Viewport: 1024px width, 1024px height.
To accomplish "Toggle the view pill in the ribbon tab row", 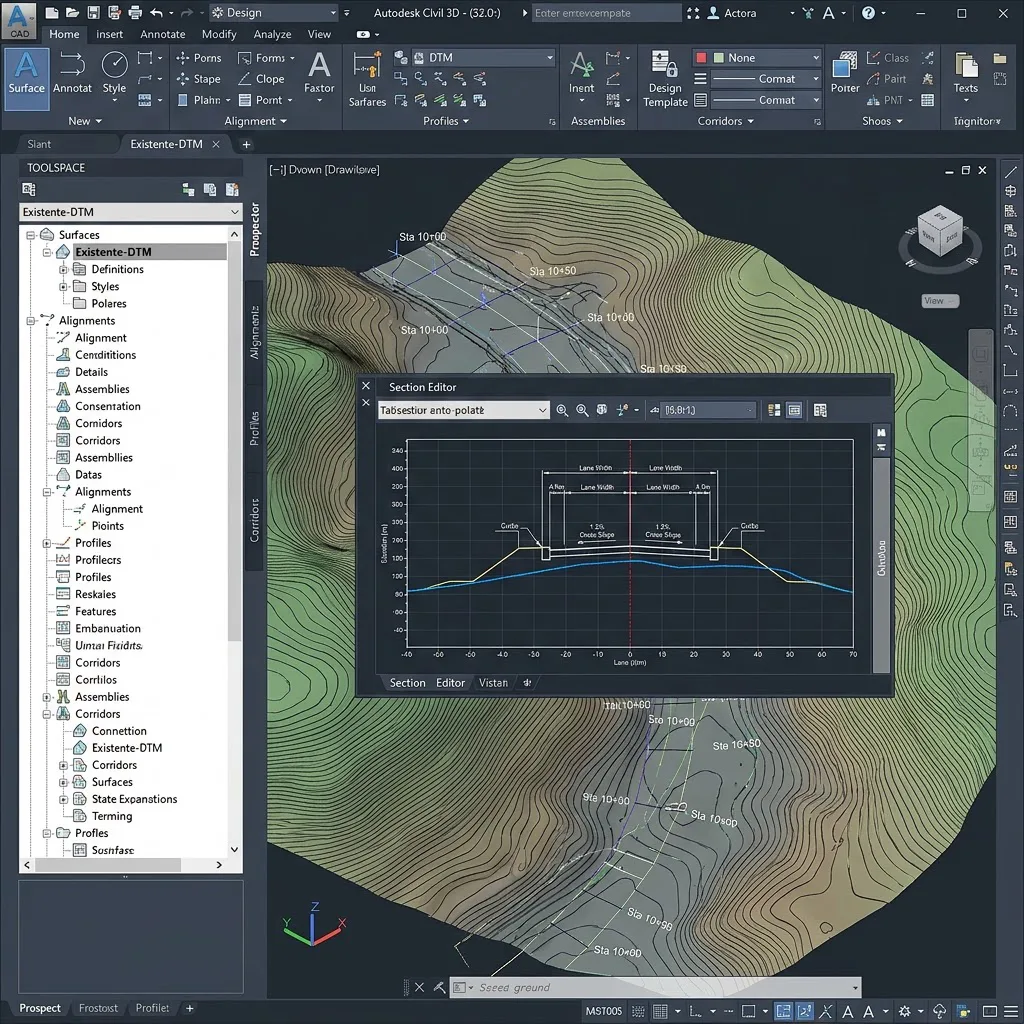I will pyautogui.click(x=363, y=34).
